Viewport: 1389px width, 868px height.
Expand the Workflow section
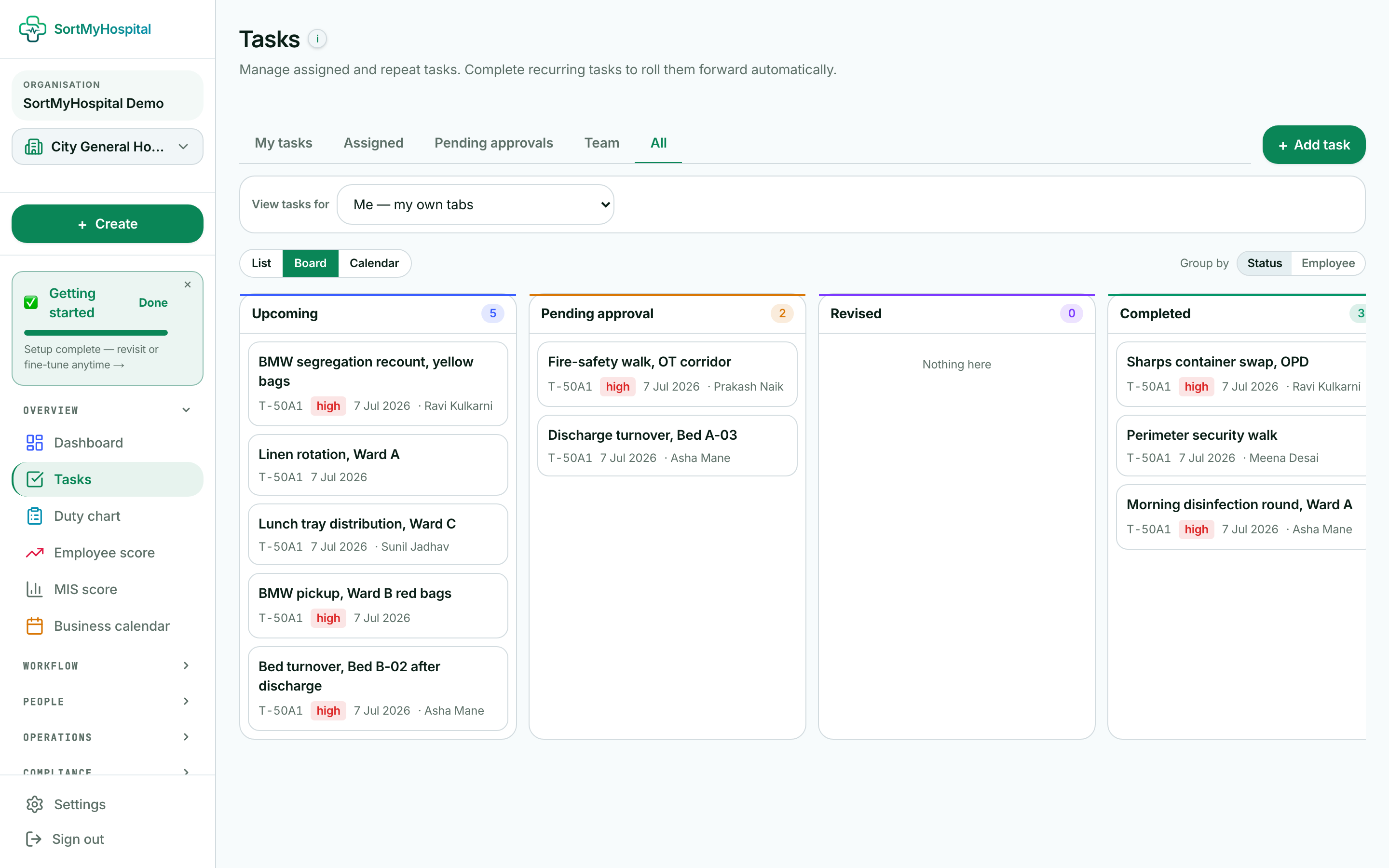(108, 665)
